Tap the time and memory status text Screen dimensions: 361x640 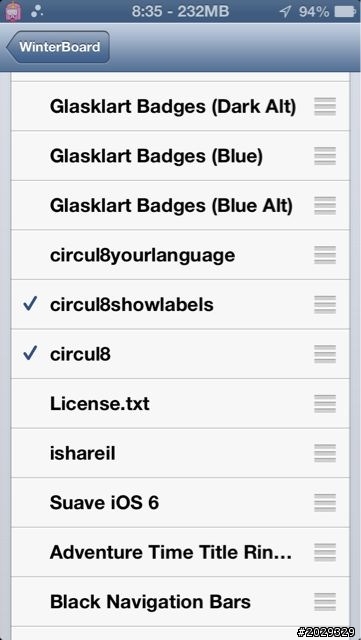[180, 11]
